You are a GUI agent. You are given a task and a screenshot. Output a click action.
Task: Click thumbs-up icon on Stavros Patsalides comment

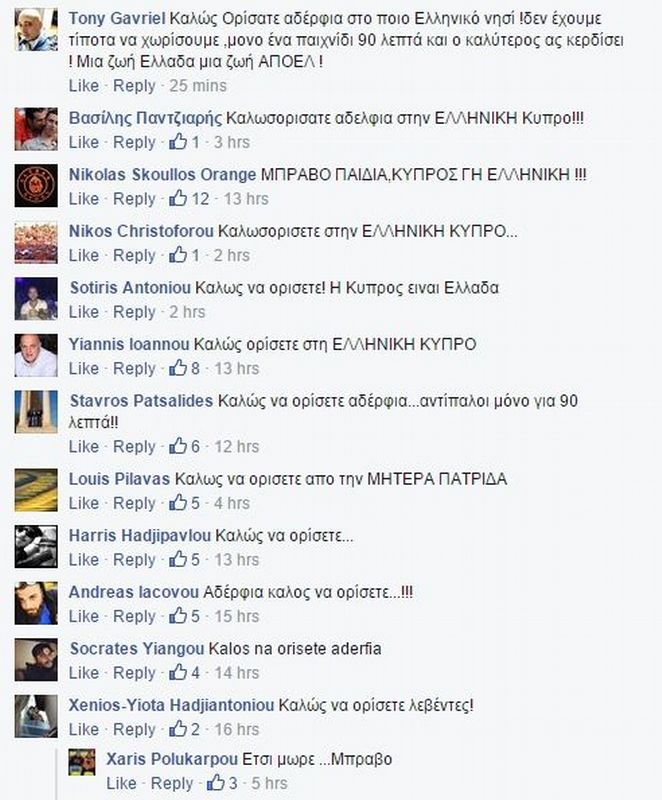pos(178,446)
